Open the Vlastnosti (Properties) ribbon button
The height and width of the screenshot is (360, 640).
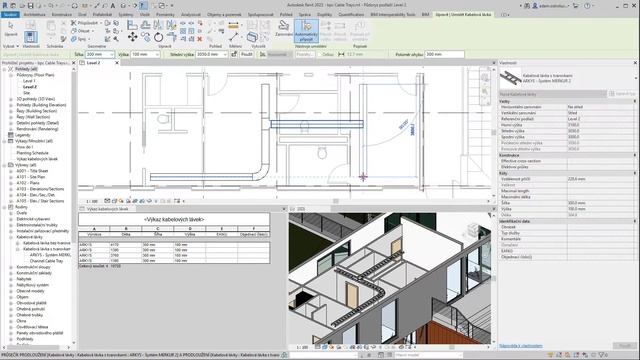click(31, 37)
